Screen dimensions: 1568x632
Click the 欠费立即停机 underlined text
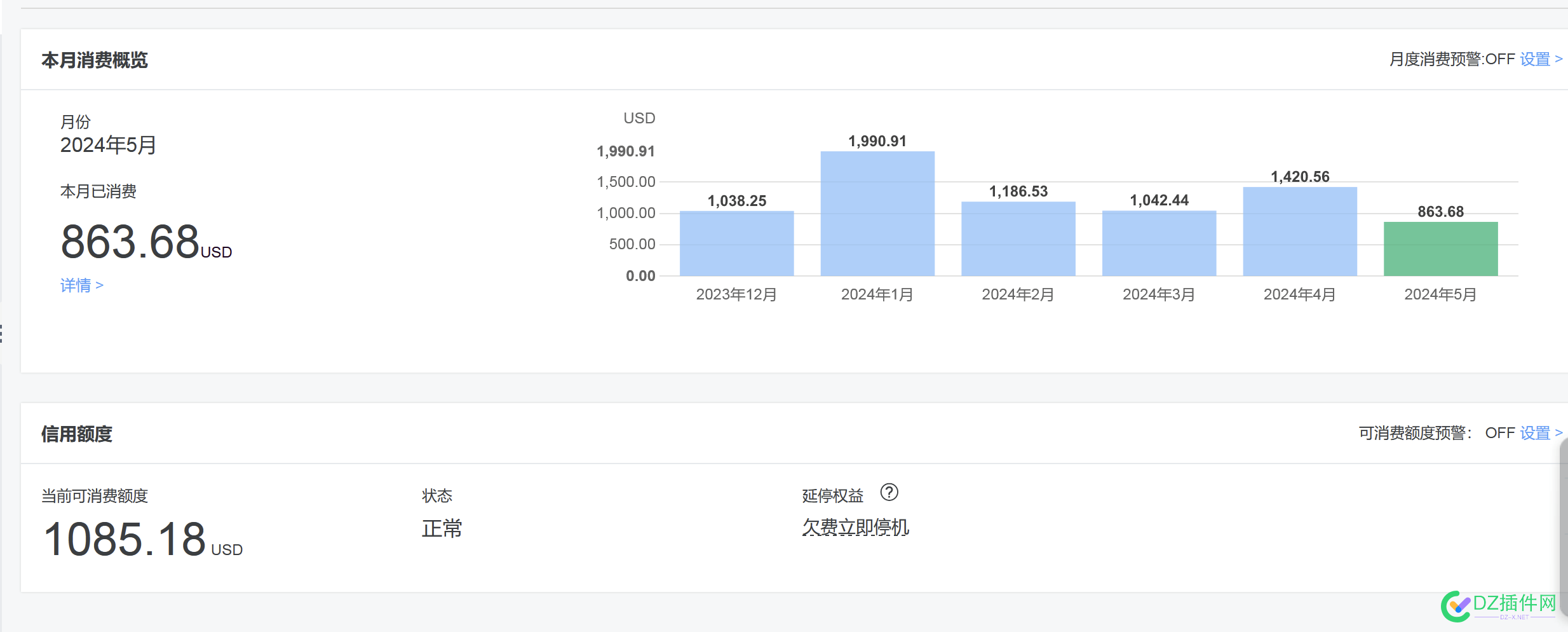[855, 527]
